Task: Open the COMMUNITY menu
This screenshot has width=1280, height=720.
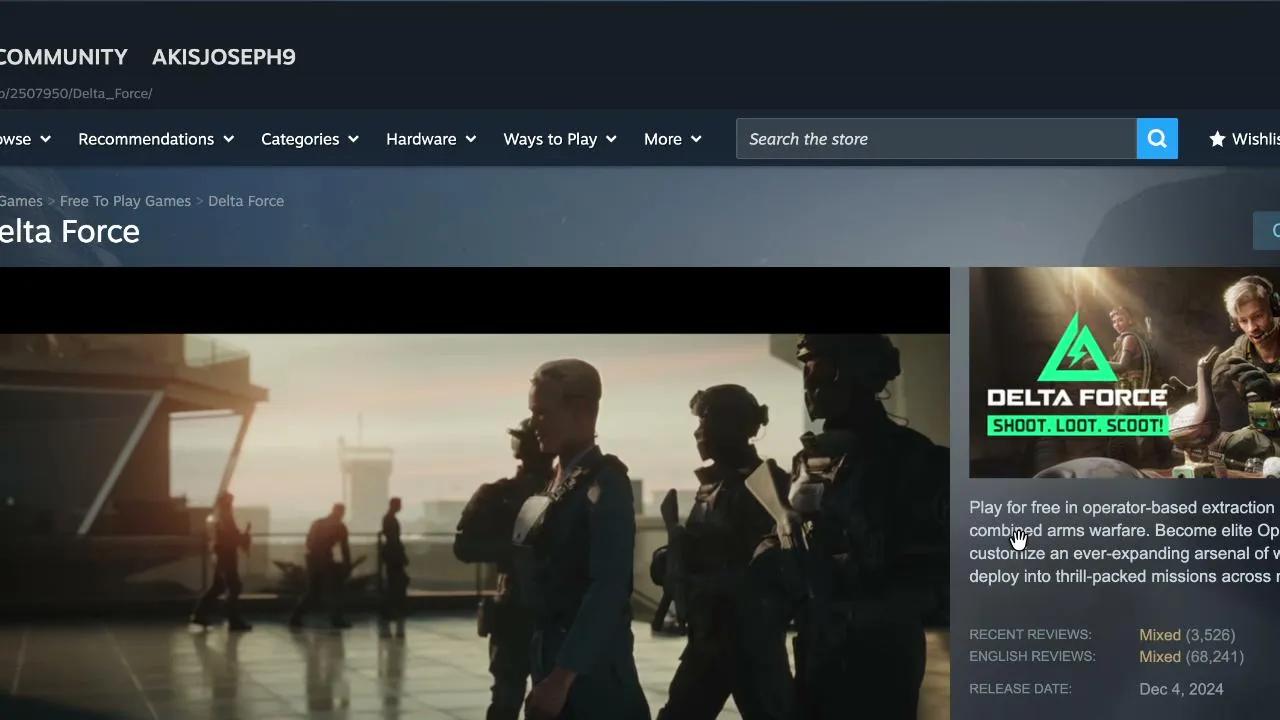Action: tap(64, 57)
